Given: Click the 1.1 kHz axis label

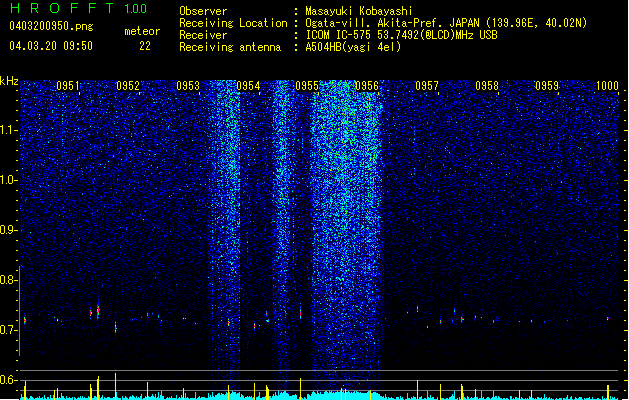Looking at the screenshot, I should click(x=8, y=130).
